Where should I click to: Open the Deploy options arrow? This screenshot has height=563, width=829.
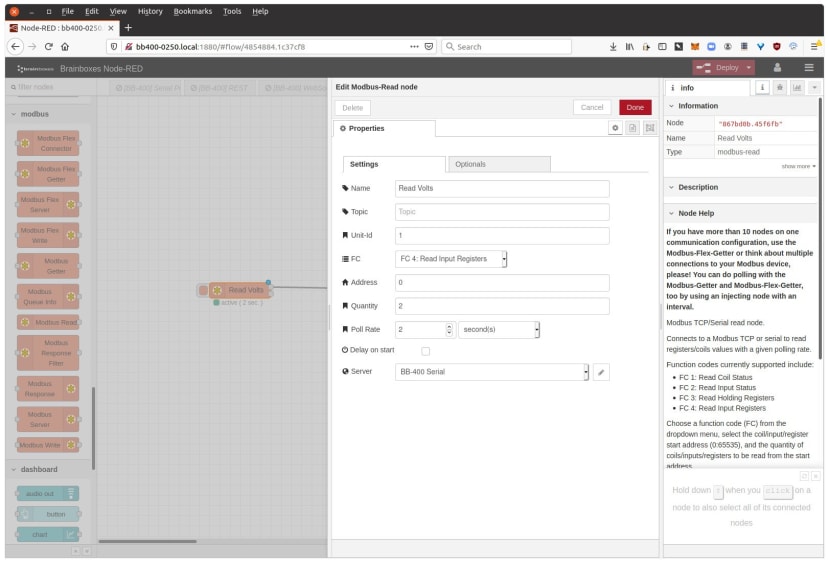pos(749,68)
